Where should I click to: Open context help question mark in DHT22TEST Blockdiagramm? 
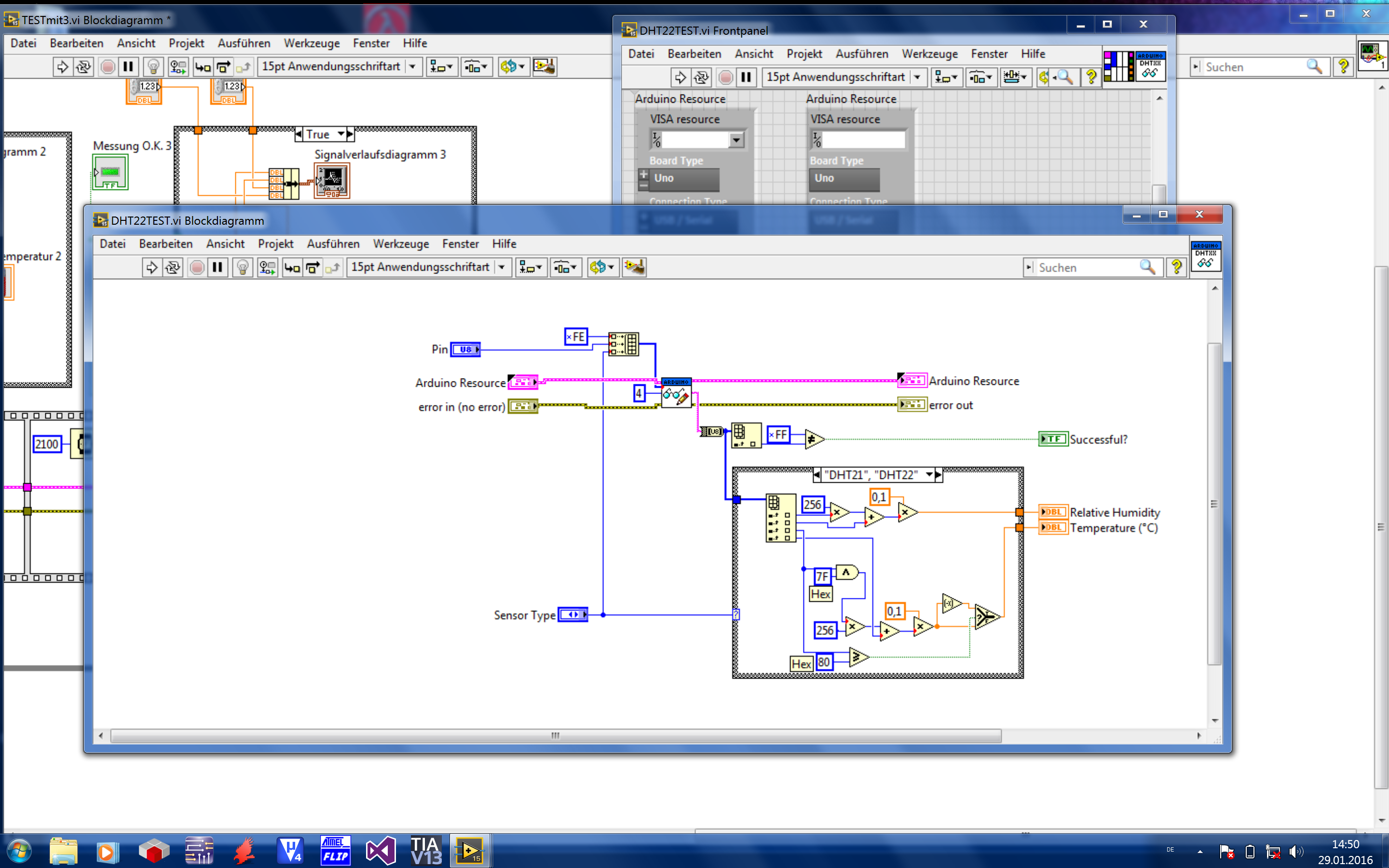1176,268
